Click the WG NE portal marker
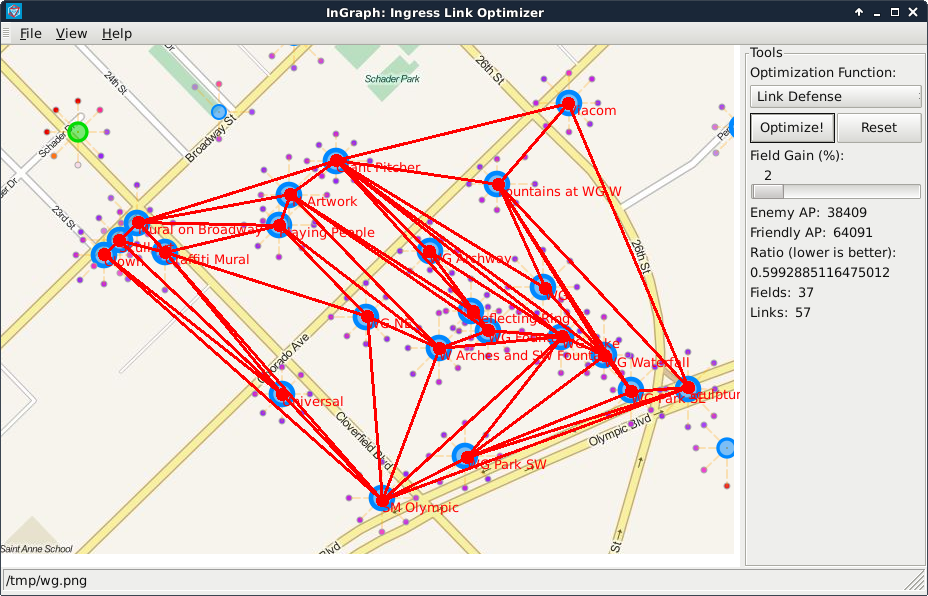928x596 pixels. [x=366, y=317]
